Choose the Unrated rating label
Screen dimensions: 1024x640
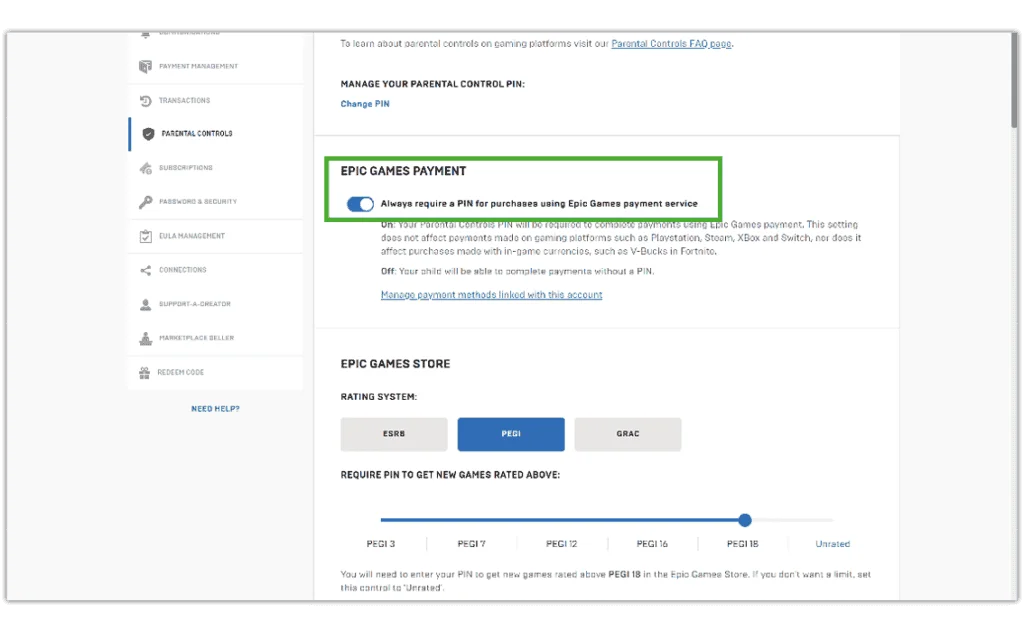click(x=833, y=544)
